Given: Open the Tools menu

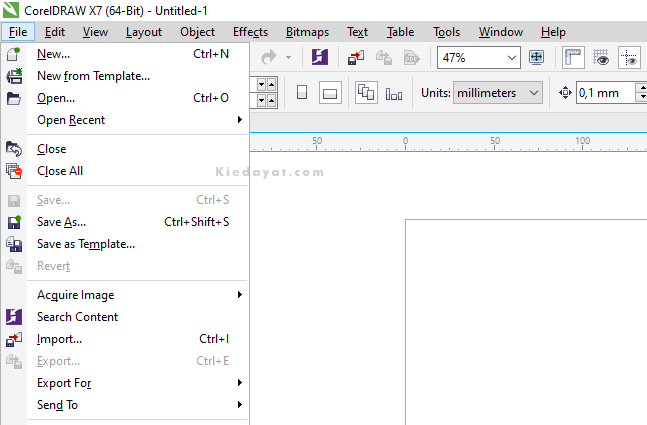Looking at the screenshot, I should [446, 32].
